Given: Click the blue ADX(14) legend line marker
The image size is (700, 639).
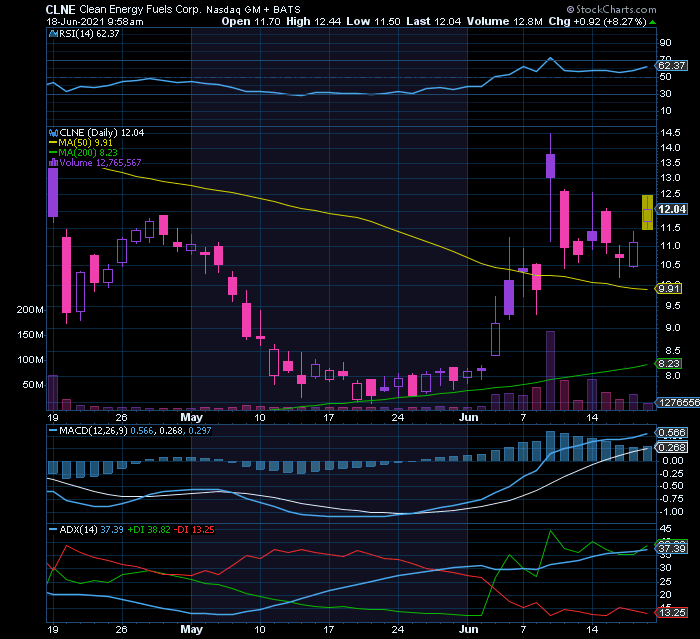Looking at the screenshot, I should (x=53, y=530).
